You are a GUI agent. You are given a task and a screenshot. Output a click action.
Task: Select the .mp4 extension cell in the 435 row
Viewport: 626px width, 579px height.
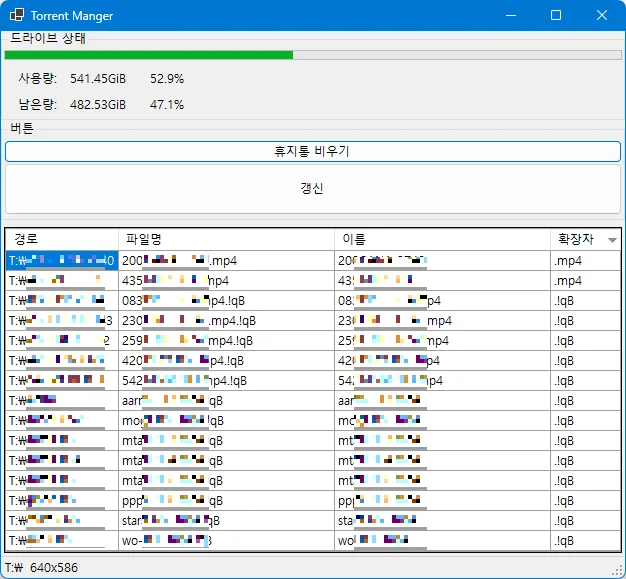point(585,281)
